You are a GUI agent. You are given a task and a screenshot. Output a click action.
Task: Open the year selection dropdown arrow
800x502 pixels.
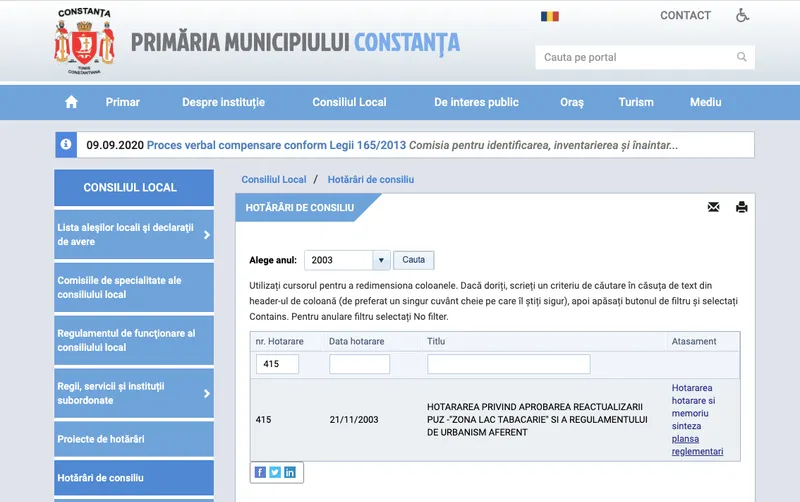point(380,260)
